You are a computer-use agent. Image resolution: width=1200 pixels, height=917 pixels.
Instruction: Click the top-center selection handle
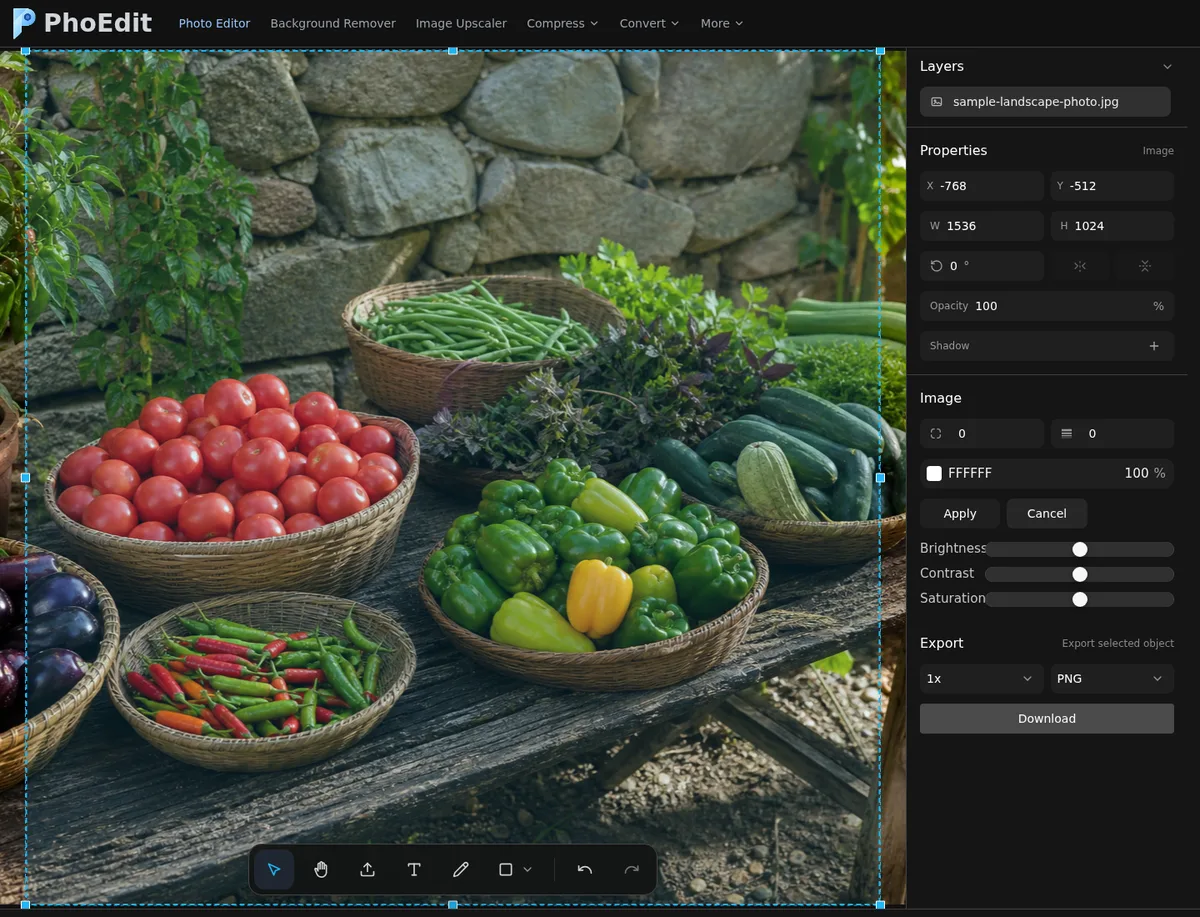pos(453,50)
